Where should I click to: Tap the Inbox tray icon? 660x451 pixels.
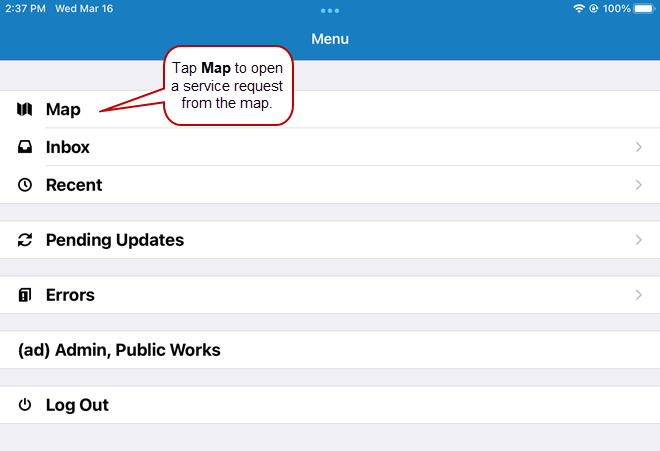tap(25, 147)
